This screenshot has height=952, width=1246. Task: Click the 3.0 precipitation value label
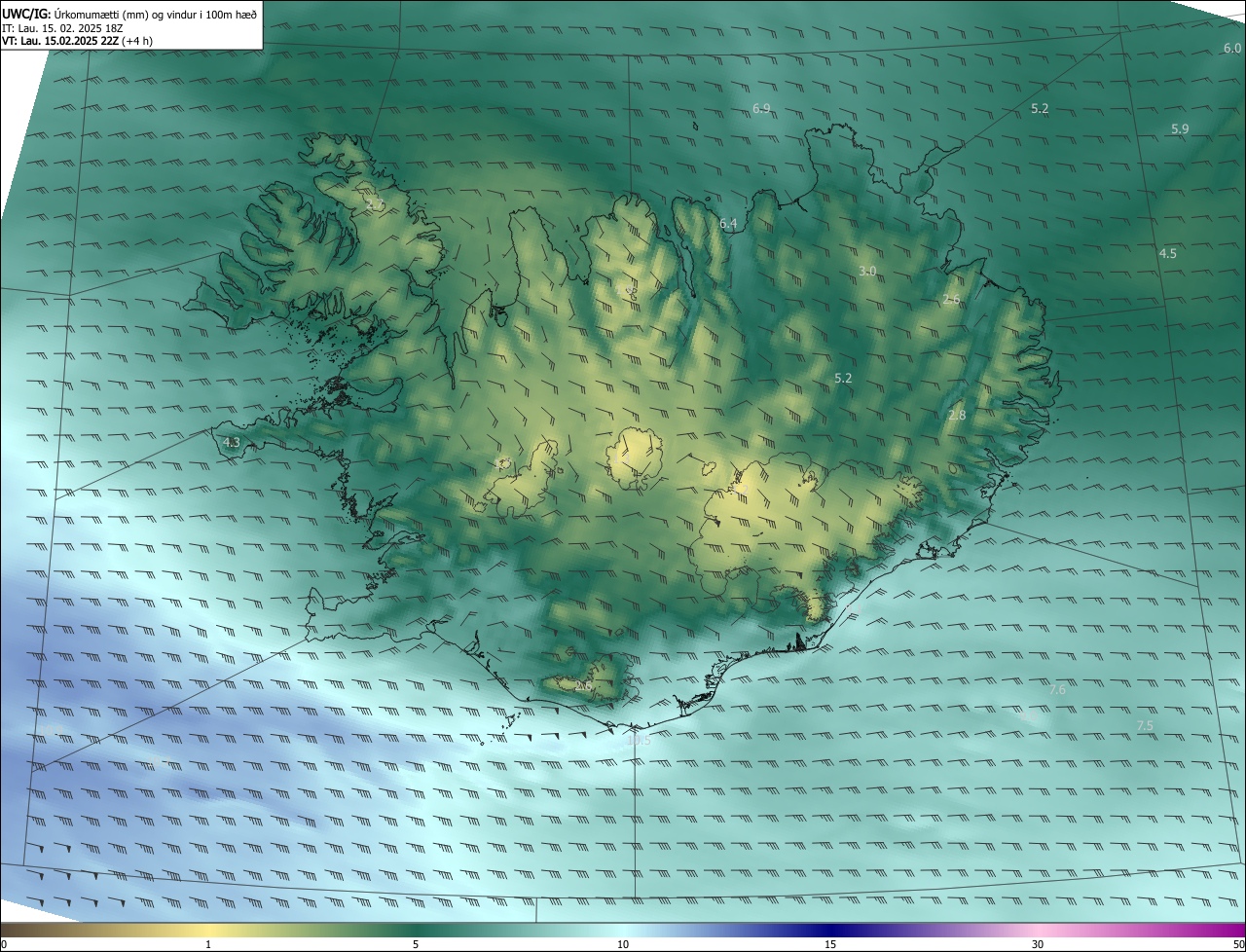[x=867, y=271]
